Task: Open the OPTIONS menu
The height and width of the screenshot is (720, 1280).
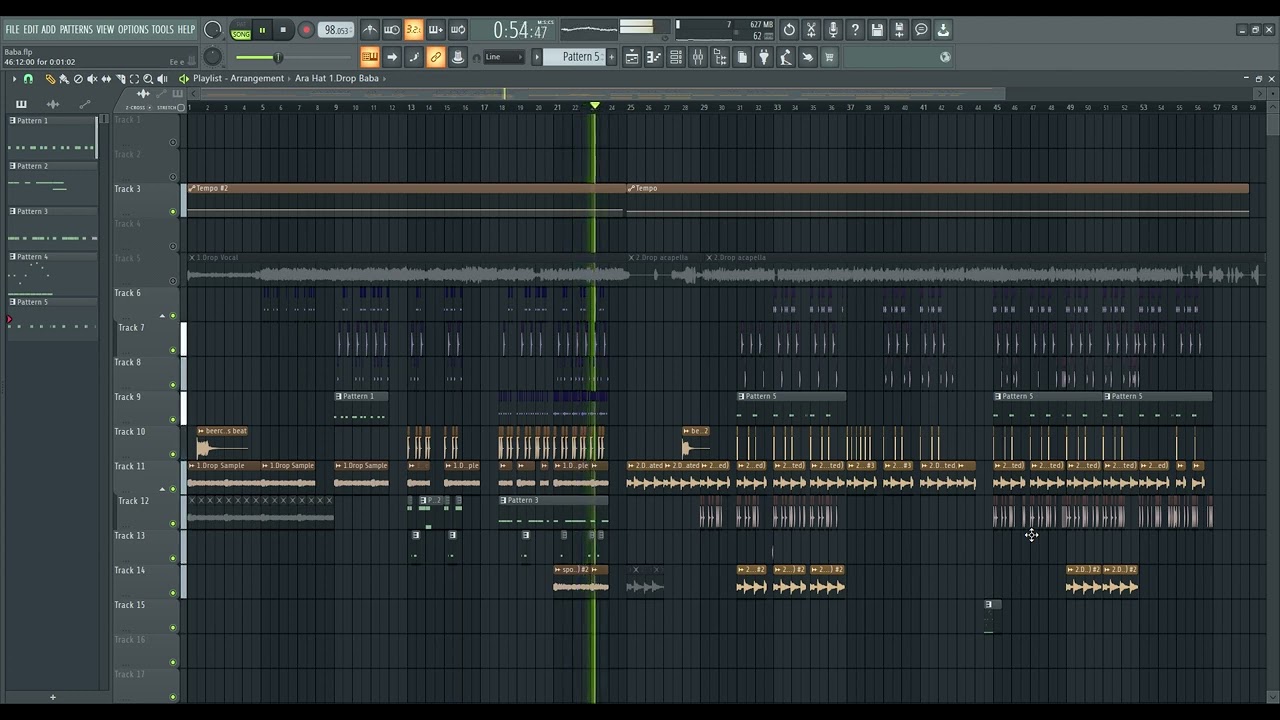Action: click(x=133, y=30)
